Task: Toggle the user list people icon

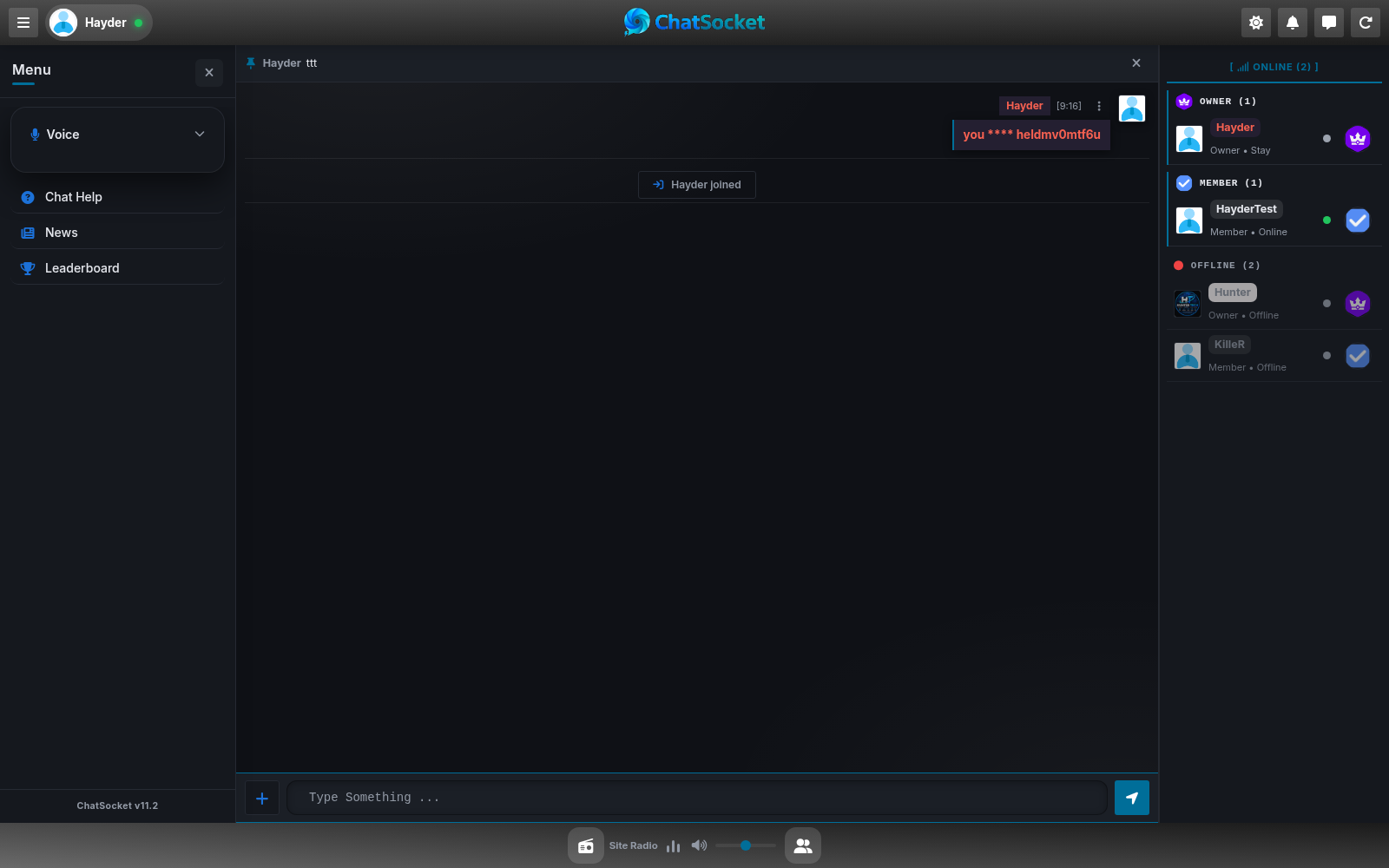Action: point(803,845)
